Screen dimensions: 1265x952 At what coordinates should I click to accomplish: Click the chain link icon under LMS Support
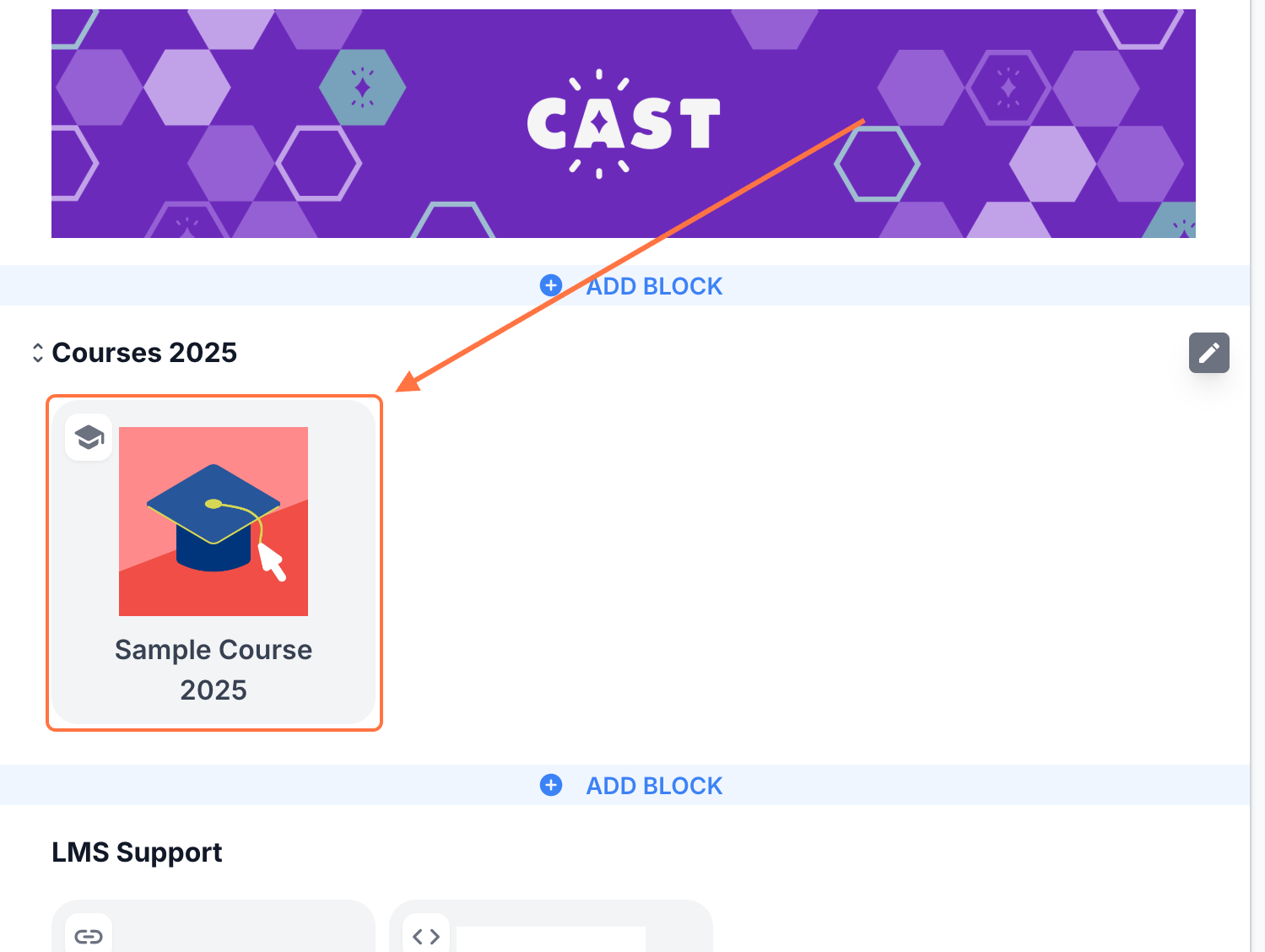(x=89, y=936)
